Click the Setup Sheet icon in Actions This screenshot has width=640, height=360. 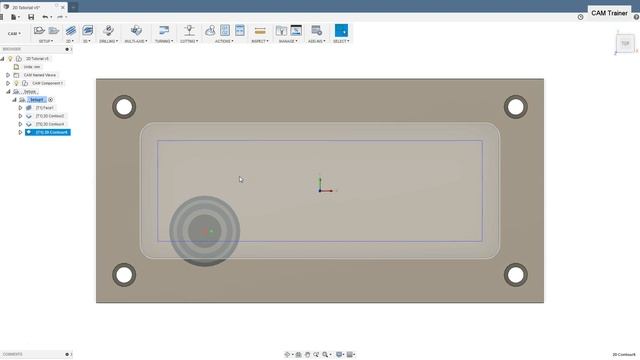point(240,31)
